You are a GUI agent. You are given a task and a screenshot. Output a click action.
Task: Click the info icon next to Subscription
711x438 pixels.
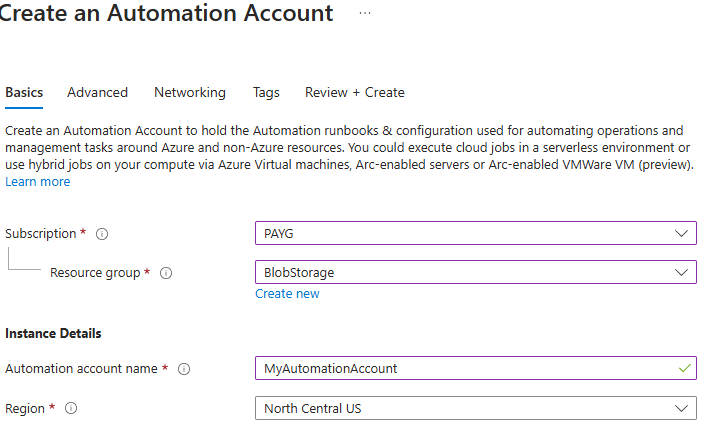(102, 234)
